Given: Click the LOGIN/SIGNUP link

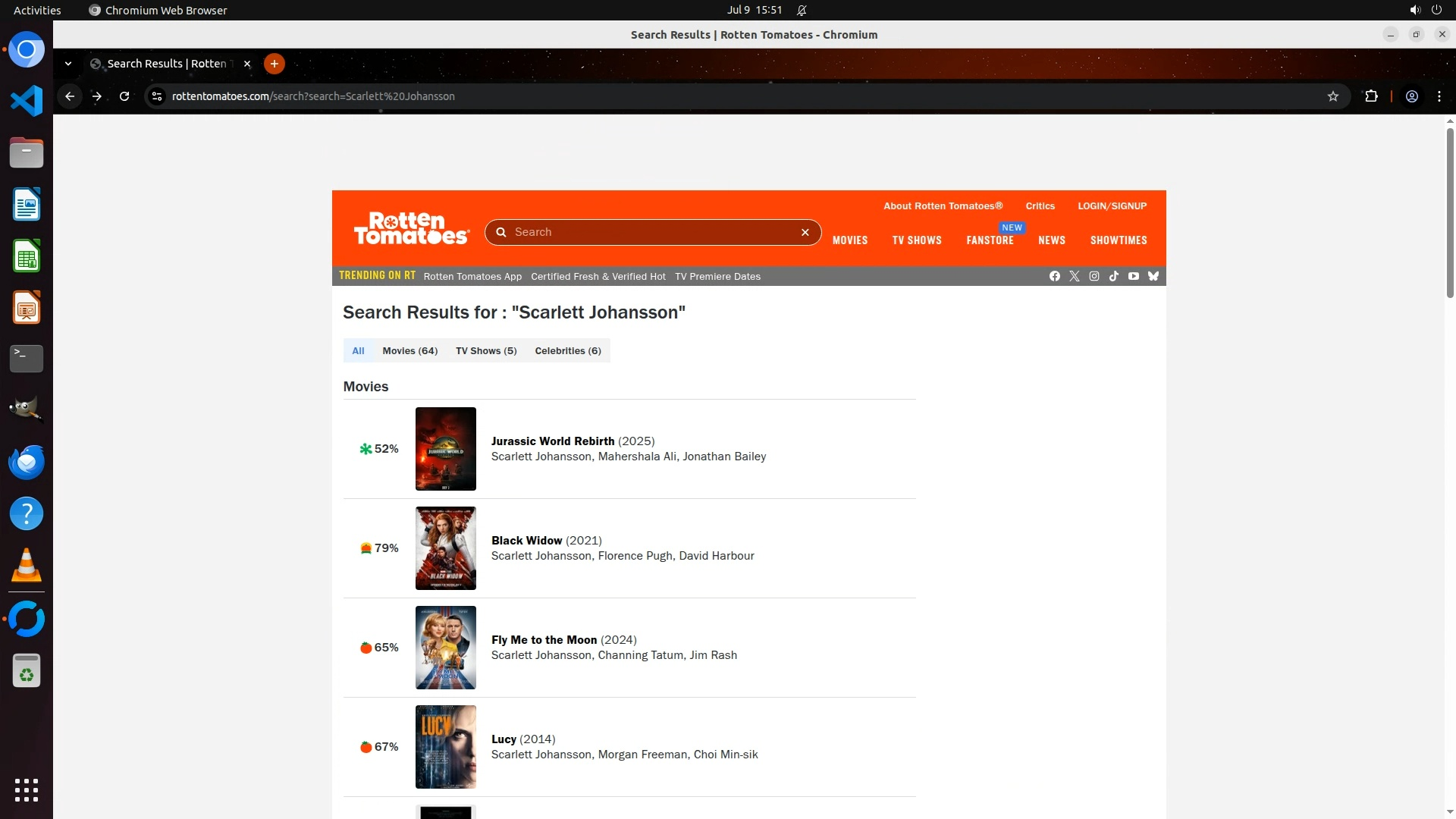Looking at the screenshot, I should (x=1112, y=206).
